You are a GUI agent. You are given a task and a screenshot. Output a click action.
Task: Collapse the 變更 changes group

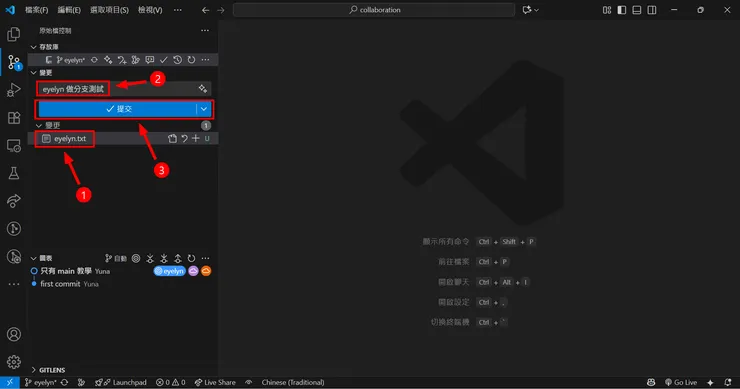point(39,126)
